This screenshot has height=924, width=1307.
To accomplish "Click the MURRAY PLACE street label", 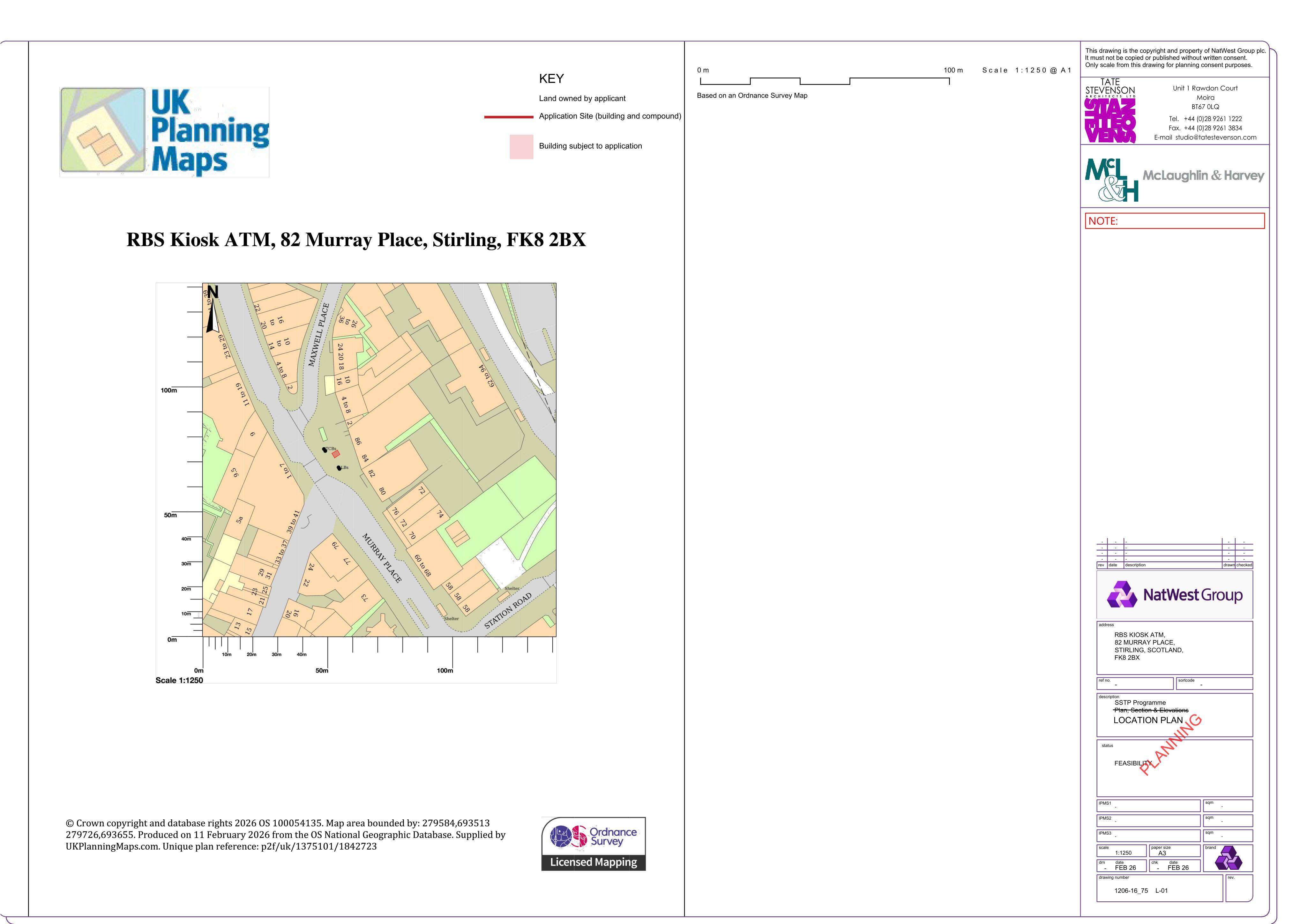I will click(x=382, y=558).
